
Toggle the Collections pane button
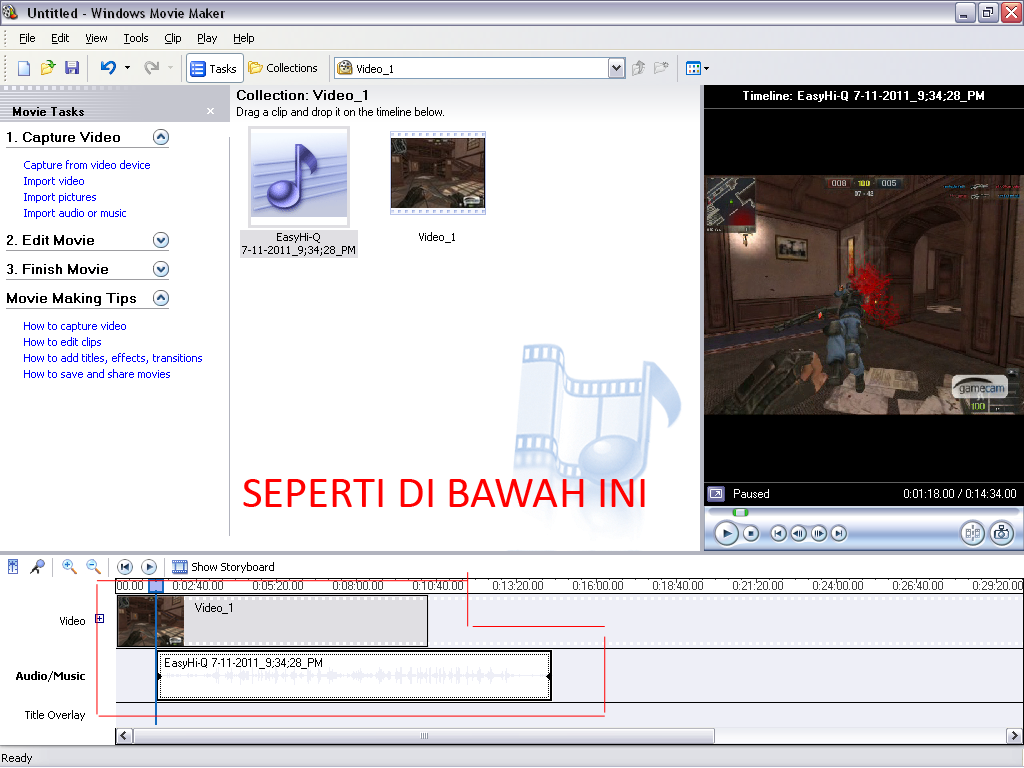click(x=283, y=68)
